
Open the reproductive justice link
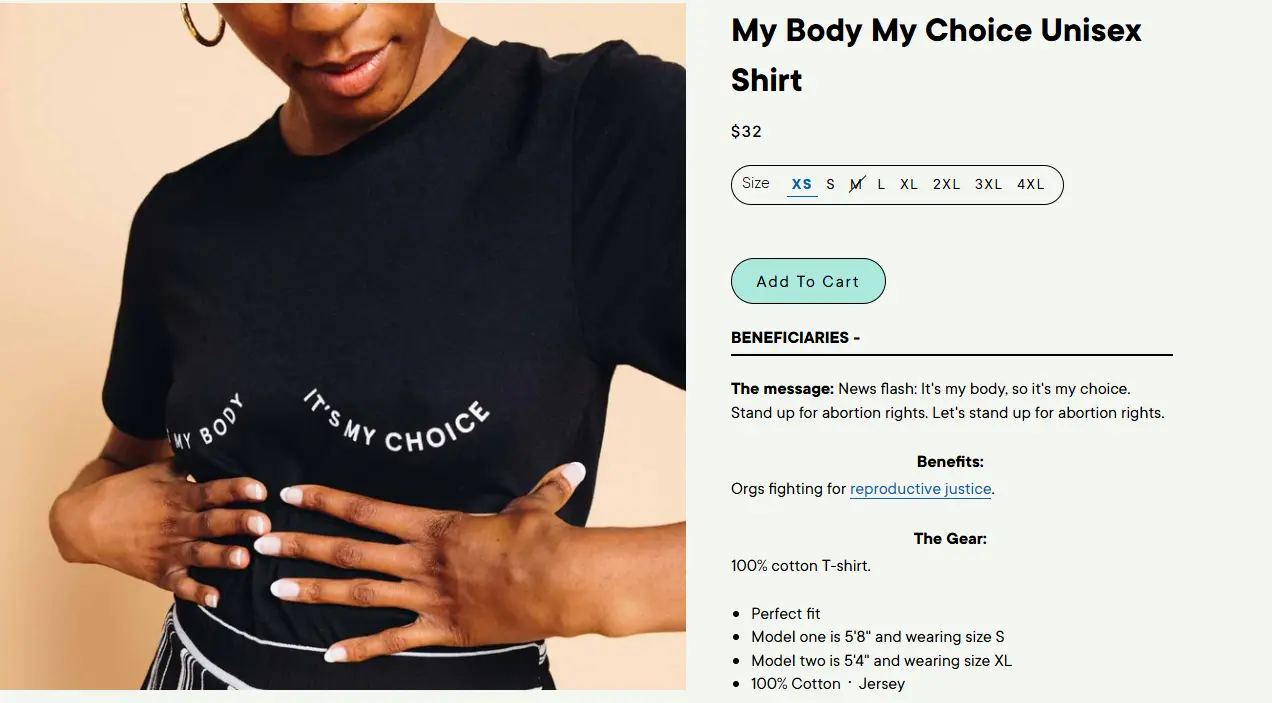[x=920, y=489]
